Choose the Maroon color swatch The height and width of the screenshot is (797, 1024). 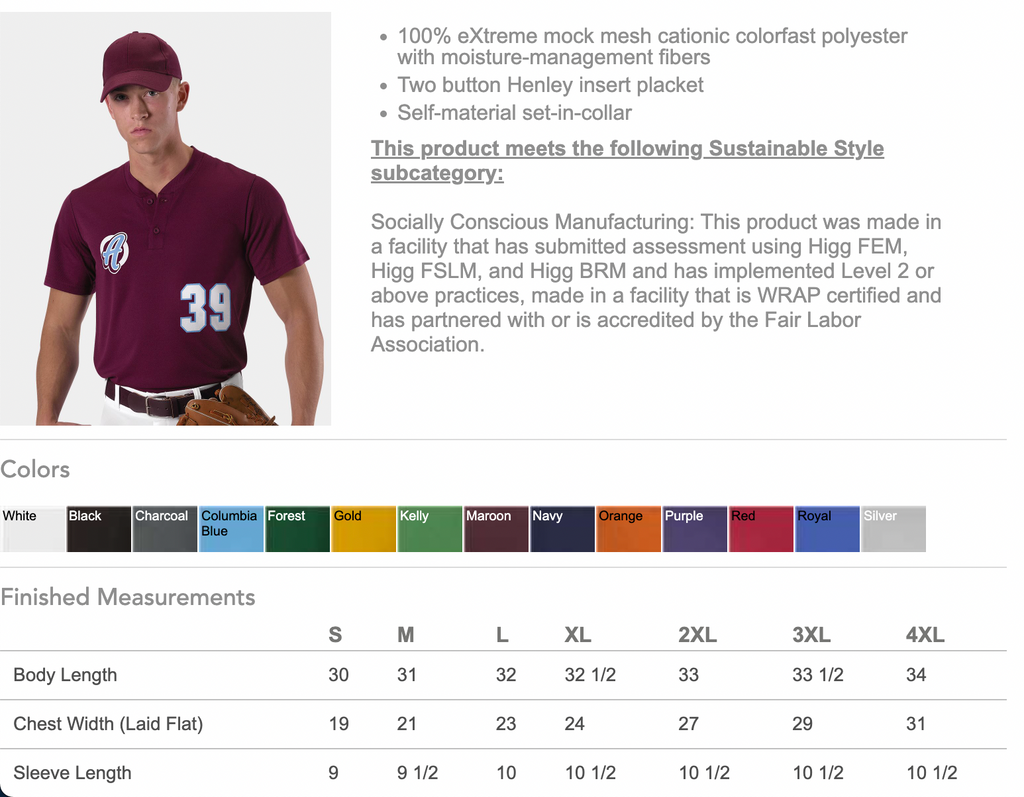point(496,529)
